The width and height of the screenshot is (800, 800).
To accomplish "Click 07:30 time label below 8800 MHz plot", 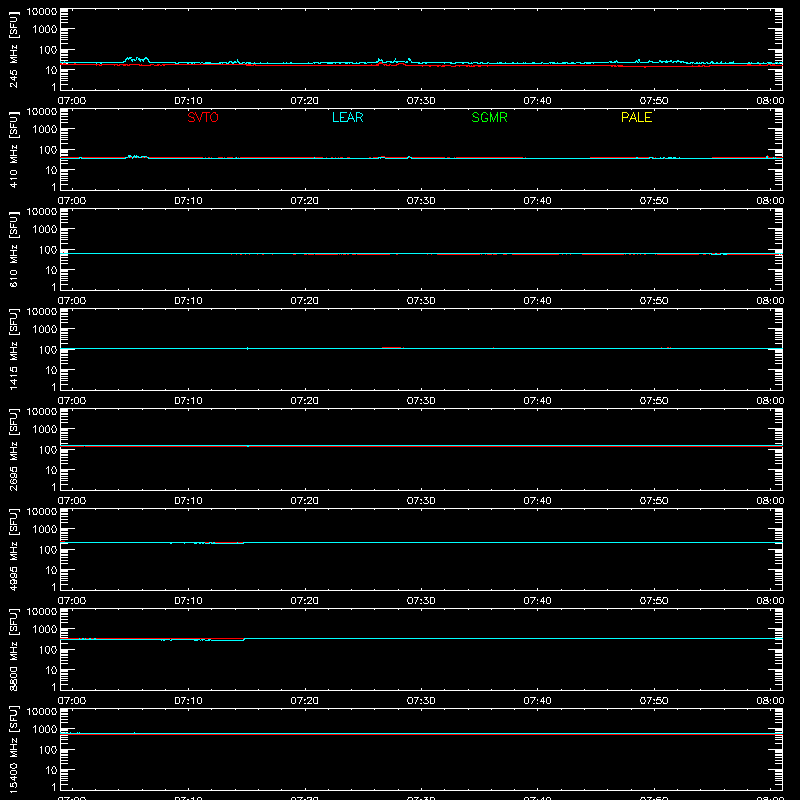I will [421, 701].
